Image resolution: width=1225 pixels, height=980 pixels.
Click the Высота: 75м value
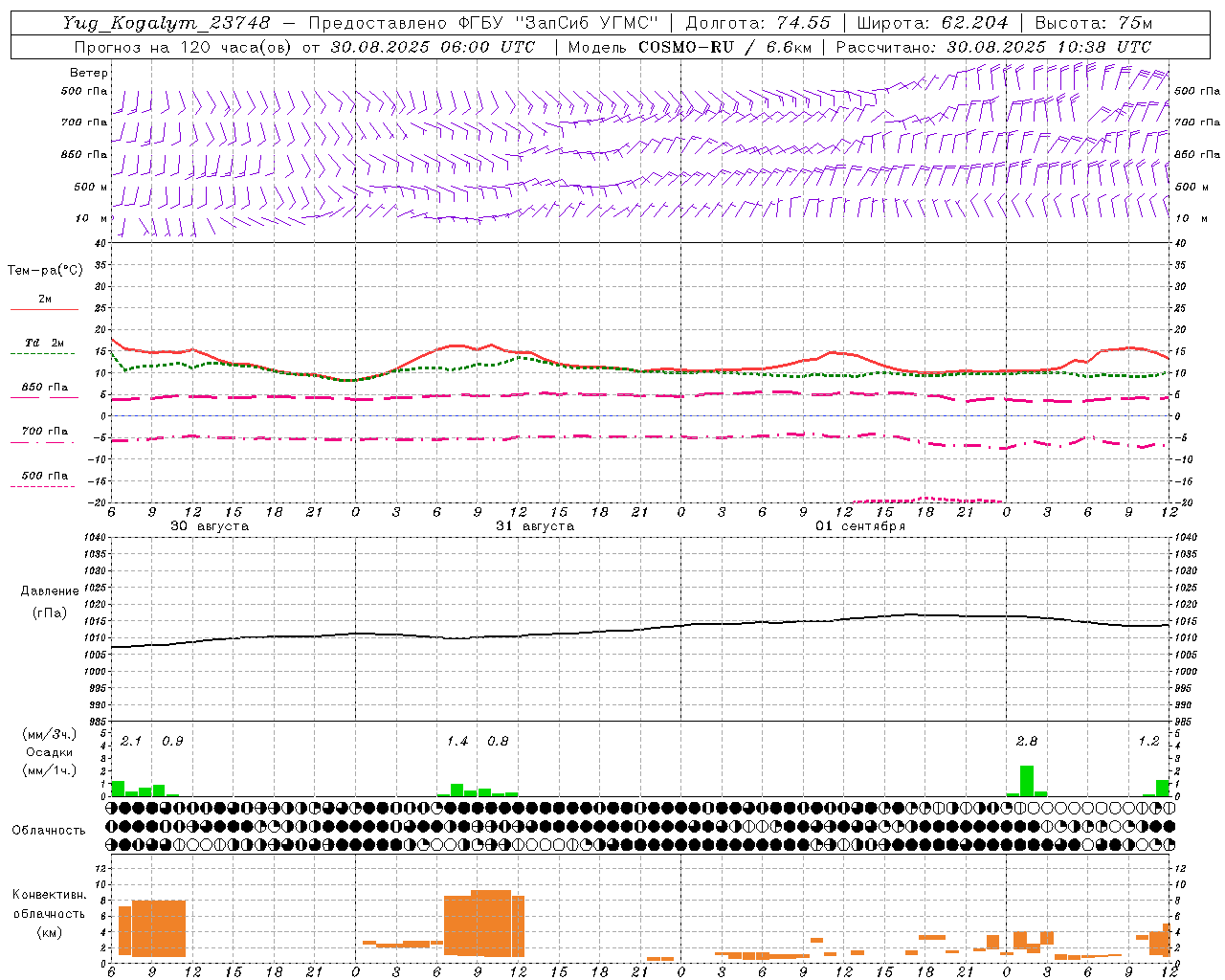[1094, 23]
